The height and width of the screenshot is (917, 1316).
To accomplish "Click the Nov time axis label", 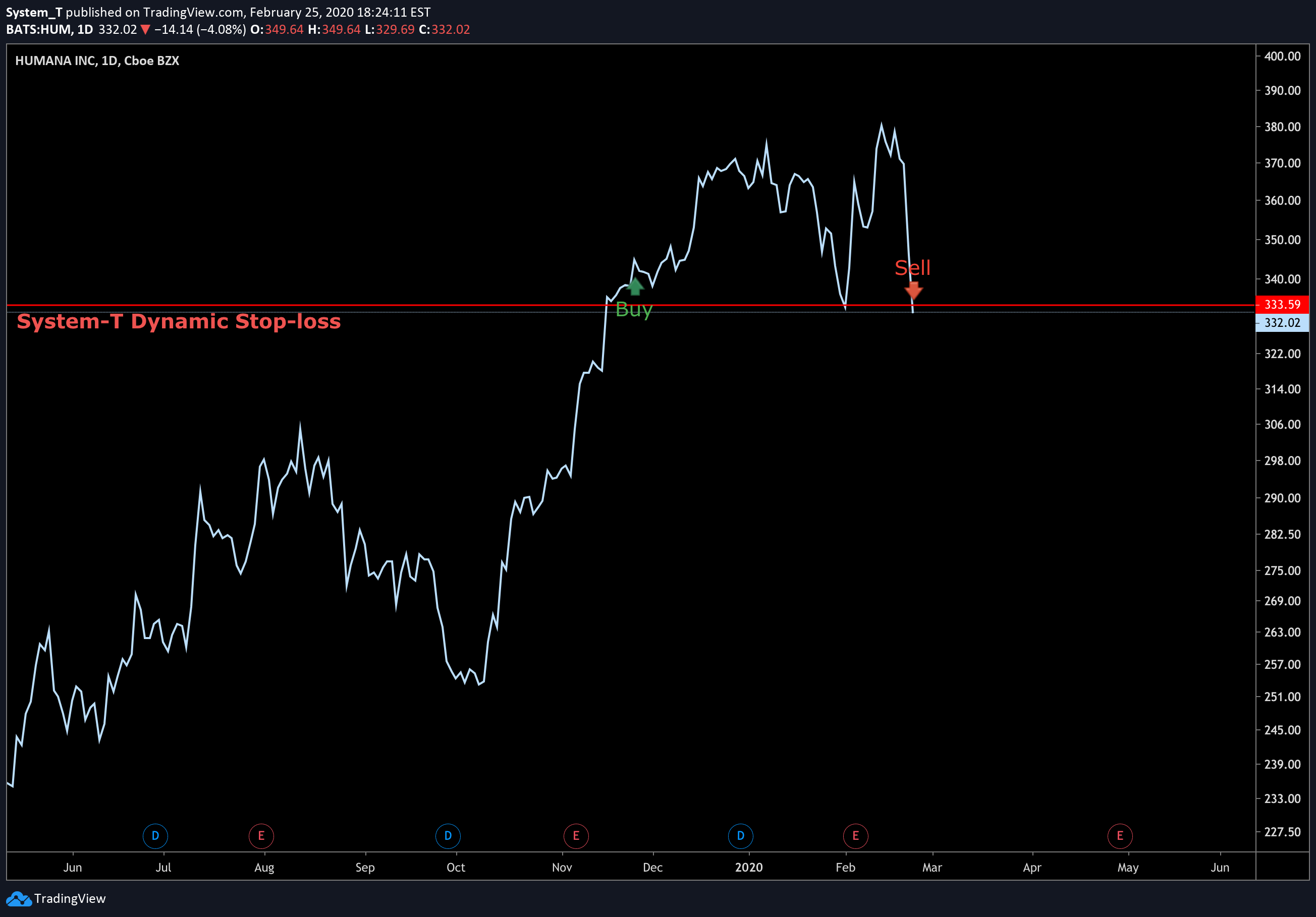I will [562, 867].
